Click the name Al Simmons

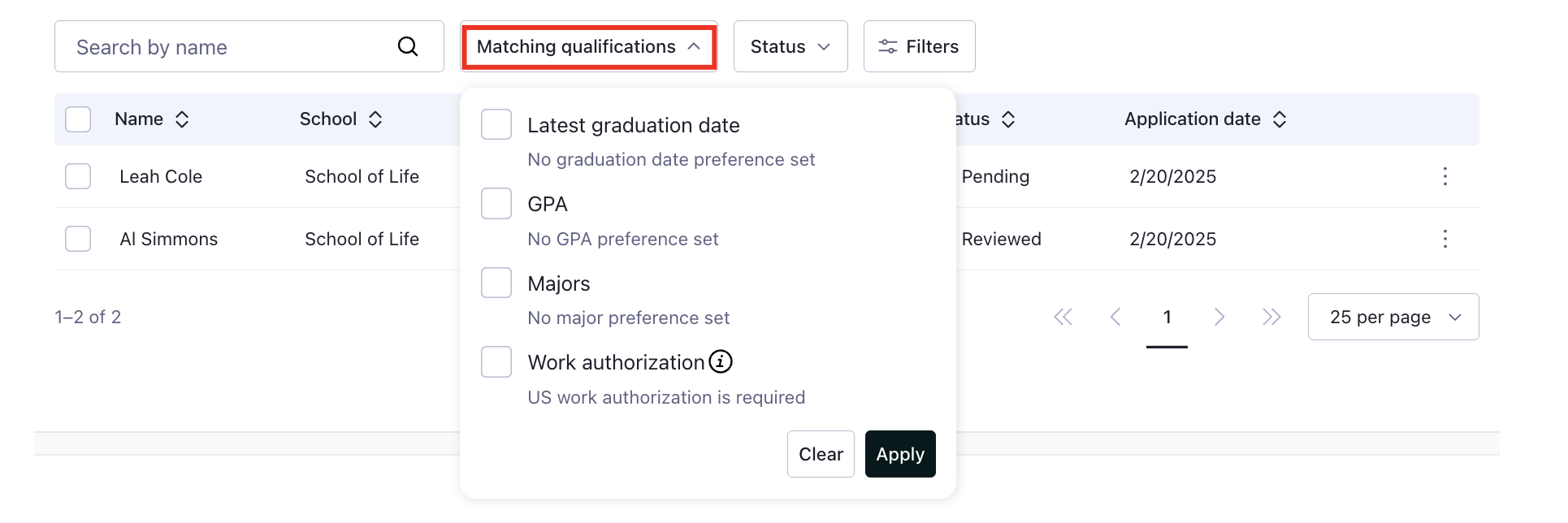pyautogui.click(x=169, y=239)
